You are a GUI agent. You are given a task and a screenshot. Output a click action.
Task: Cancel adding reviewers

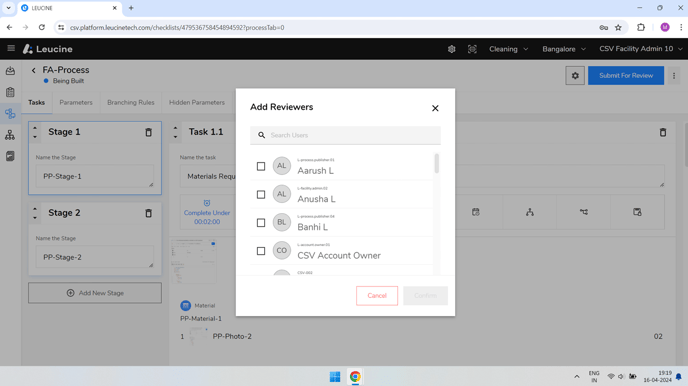[377, 296]
